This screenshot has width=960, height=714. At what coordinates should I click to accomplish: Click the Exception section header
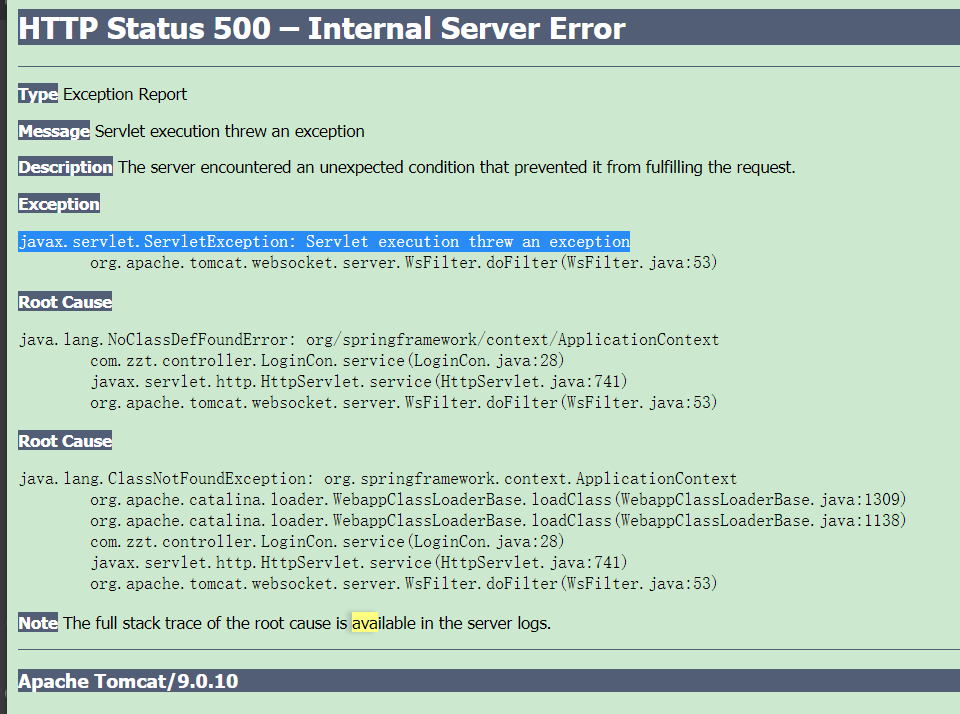pos(58,203)
